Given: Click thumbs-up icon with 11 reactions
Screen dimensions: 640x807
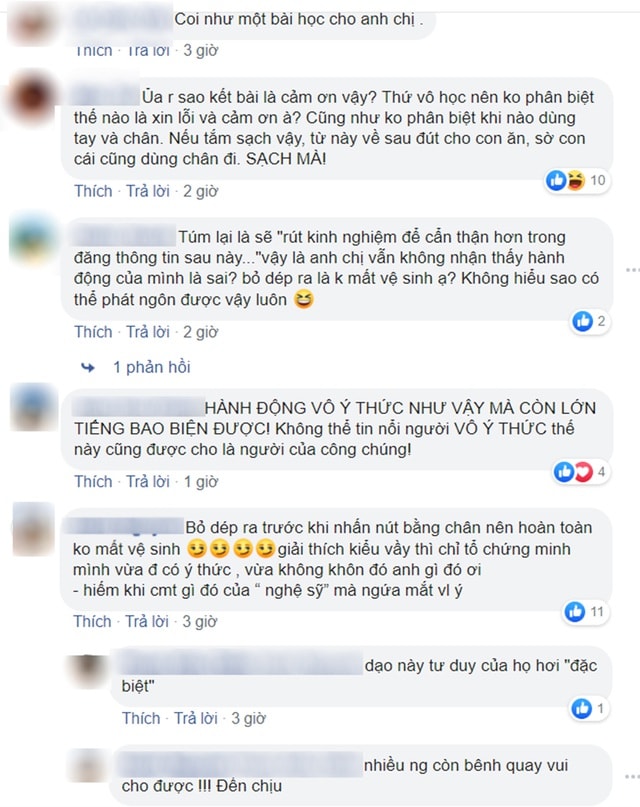Looking at the screenshot, I should click(575, 611).
